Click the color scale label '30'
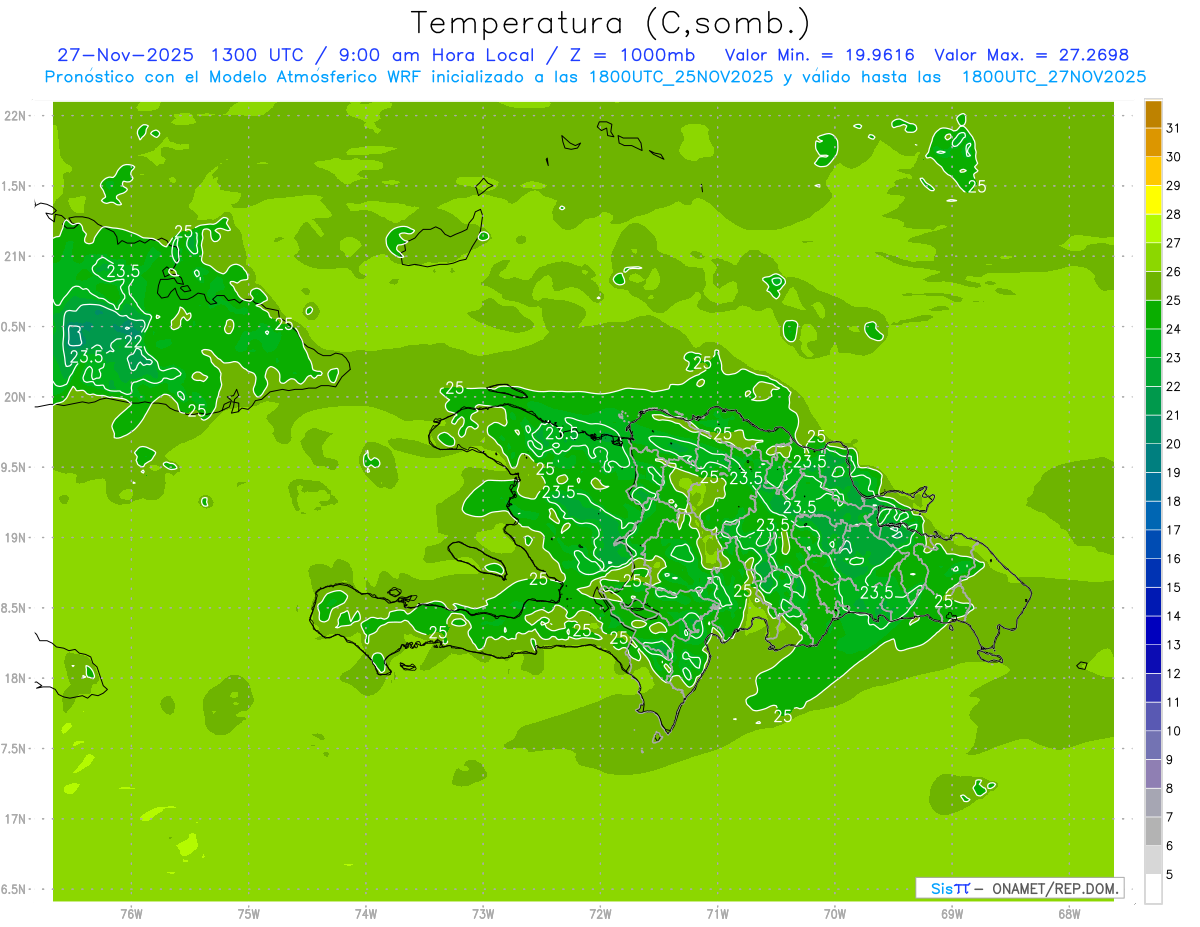The height and width of the screenshot is (927, 1200). tap(1173, 157)
